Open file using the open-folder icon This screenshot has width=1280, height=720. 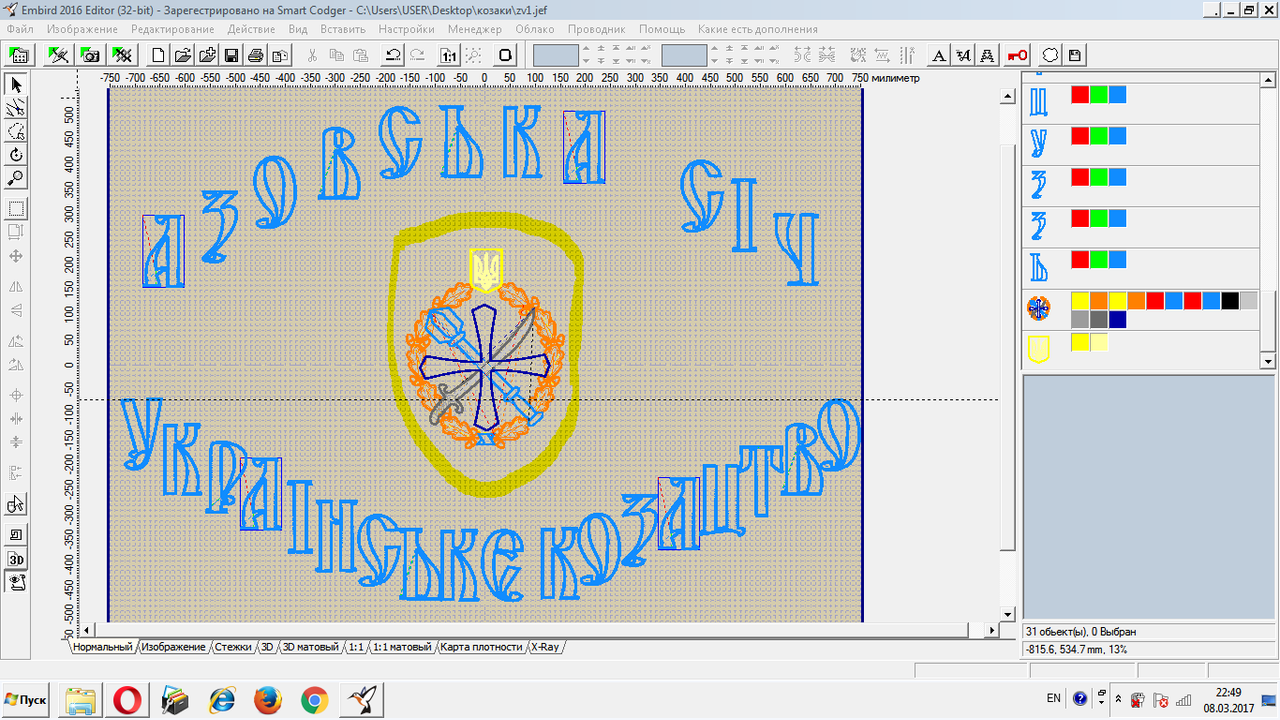click(x=183, y=55)
